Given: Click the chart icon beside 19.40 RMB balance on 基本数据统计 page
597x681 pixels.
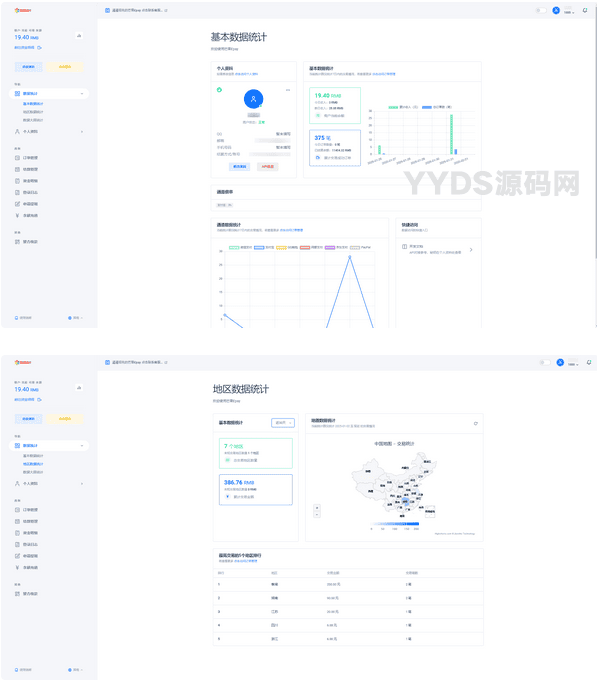Looking at the screenshot, I should point(79,36).
